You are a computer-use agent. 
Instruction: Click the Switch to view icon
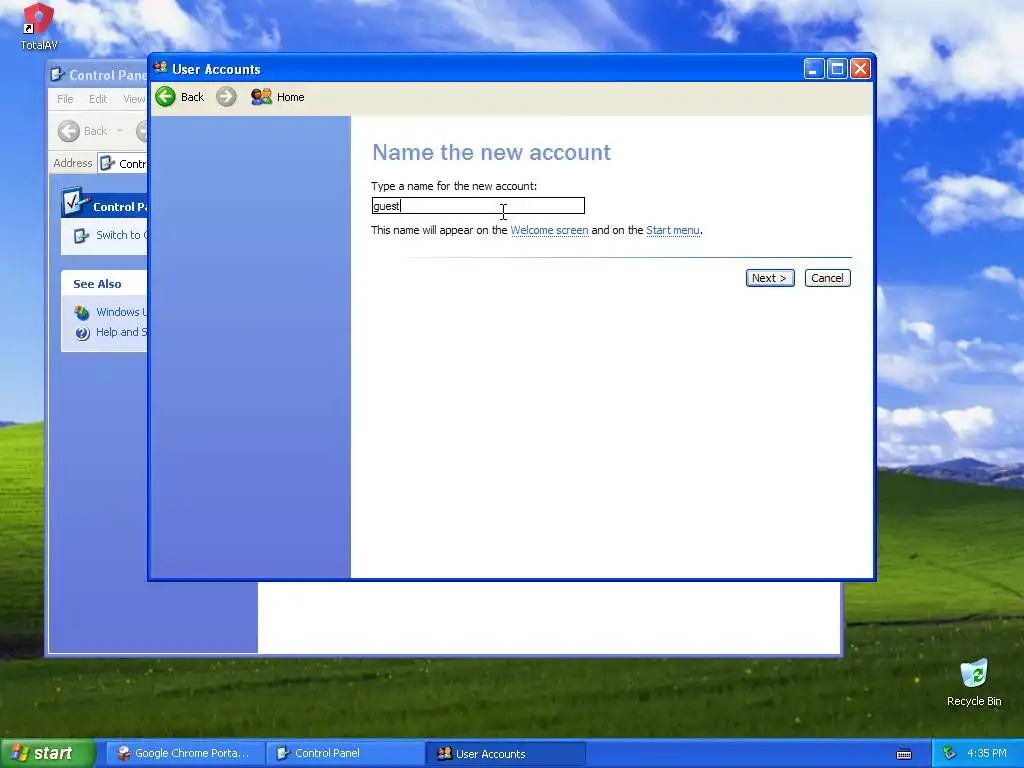point(81,236)
